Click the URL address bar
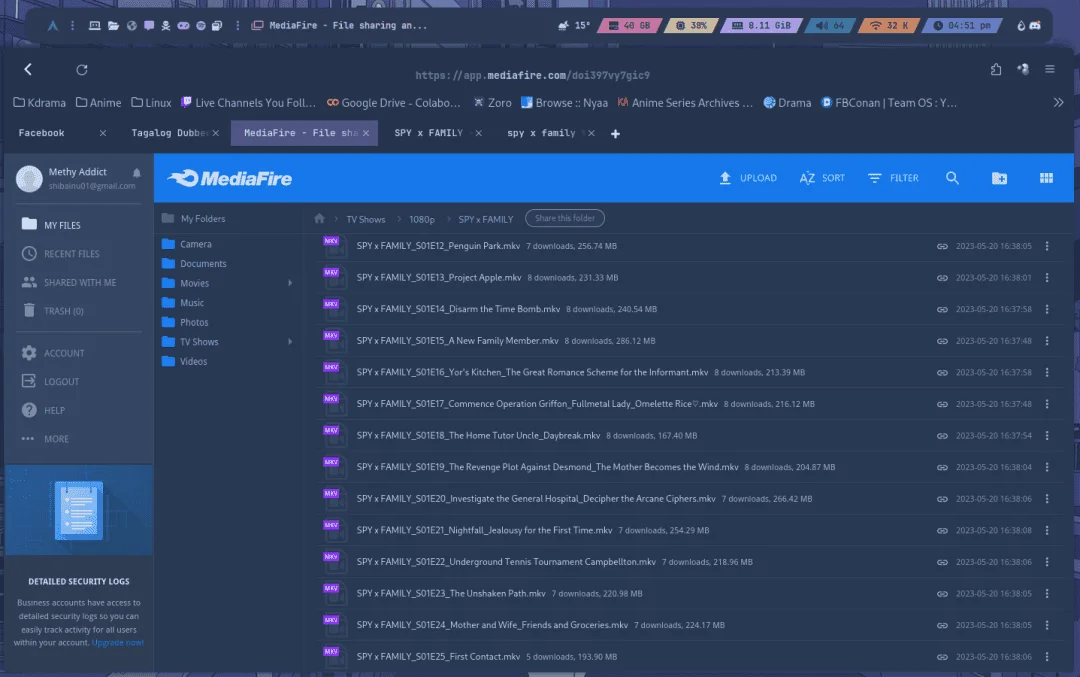Viewport: 1080px width, 677px height. coord(532,75)
